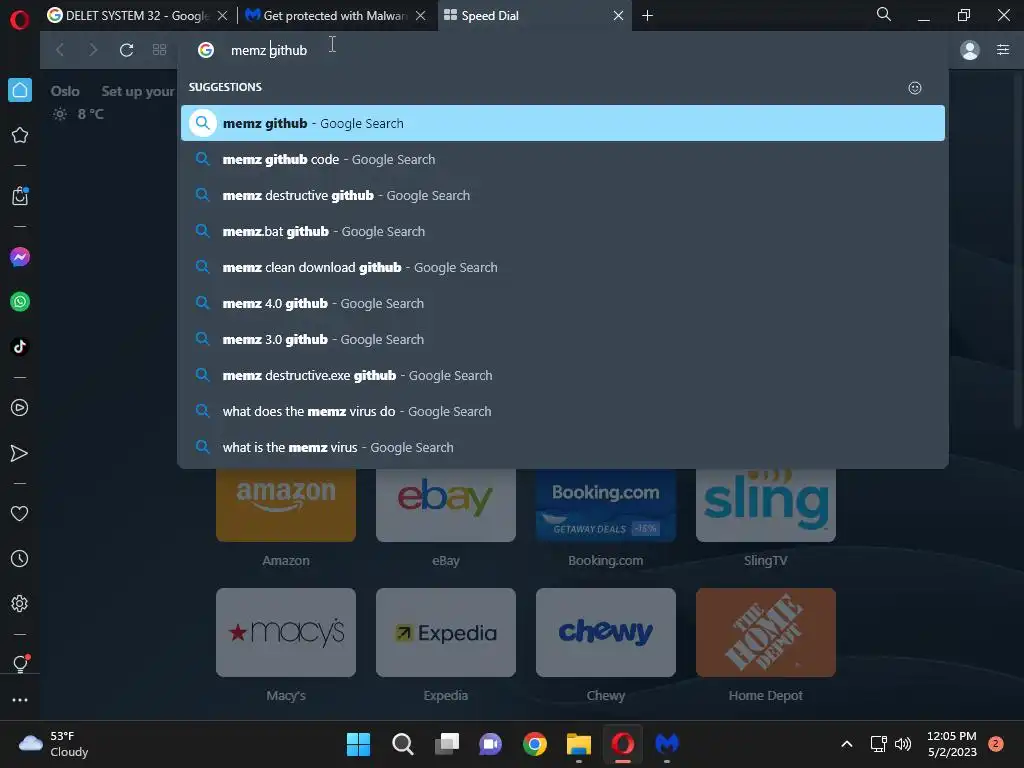Open Pinboards heart icon in sidebar
This screenshot has width=1024, height=768.
tap(20, 513)
